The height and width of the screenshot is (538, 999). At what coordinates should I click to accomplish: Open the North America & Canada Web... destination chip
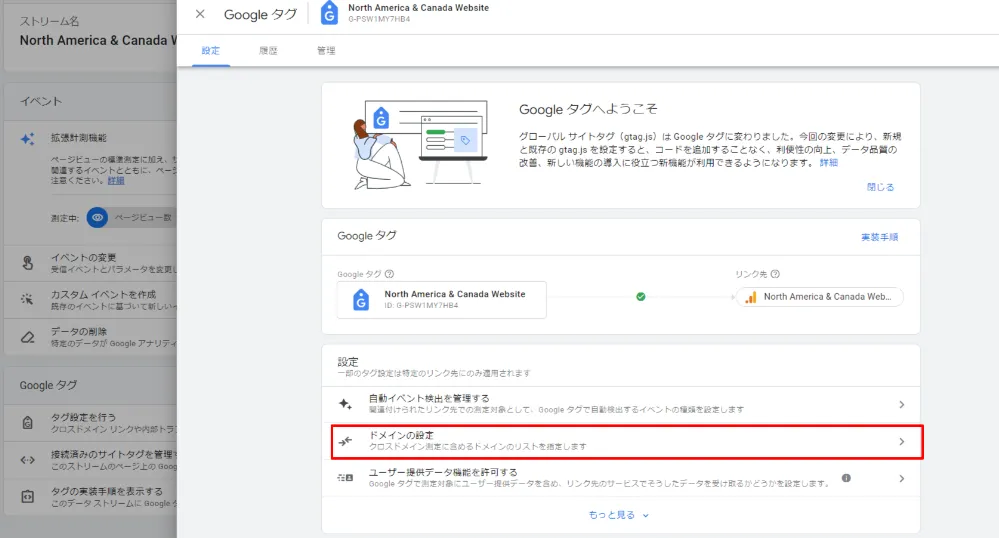819,297
